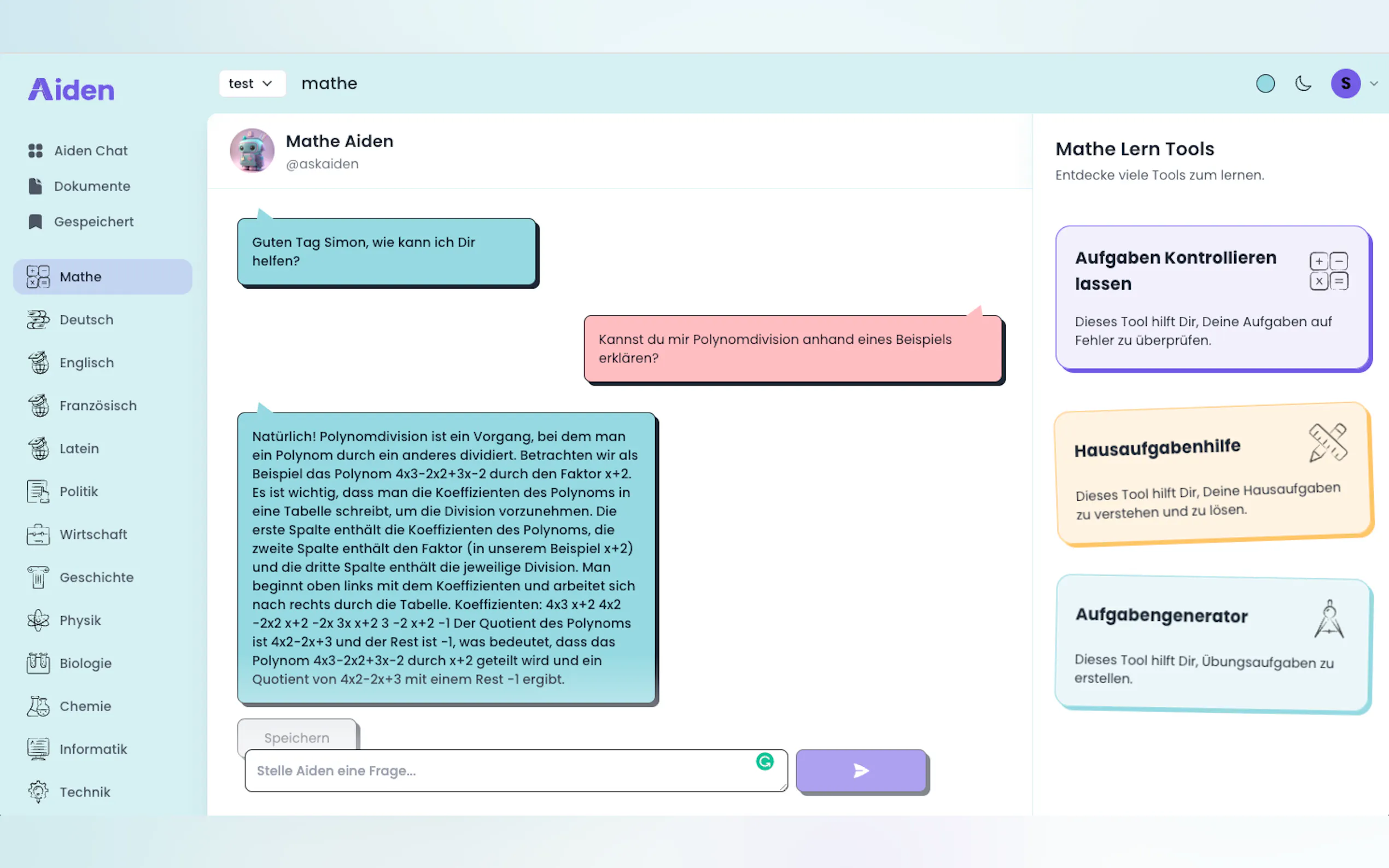1389x868 pixels.
Task: Click the Grammarly icon in question field
Action: point(765,762)
